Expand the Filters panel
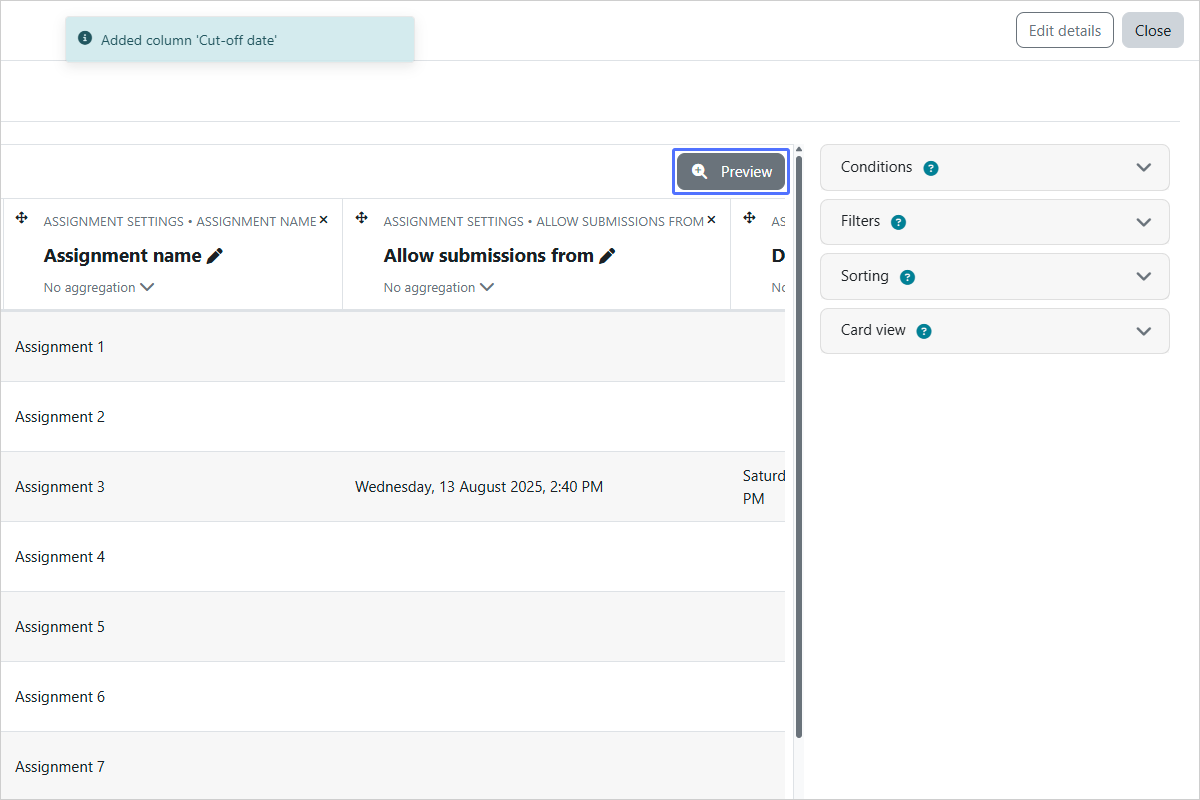Image resolution: width=1200 pixels, height=800 pixels. coord(995,221)
